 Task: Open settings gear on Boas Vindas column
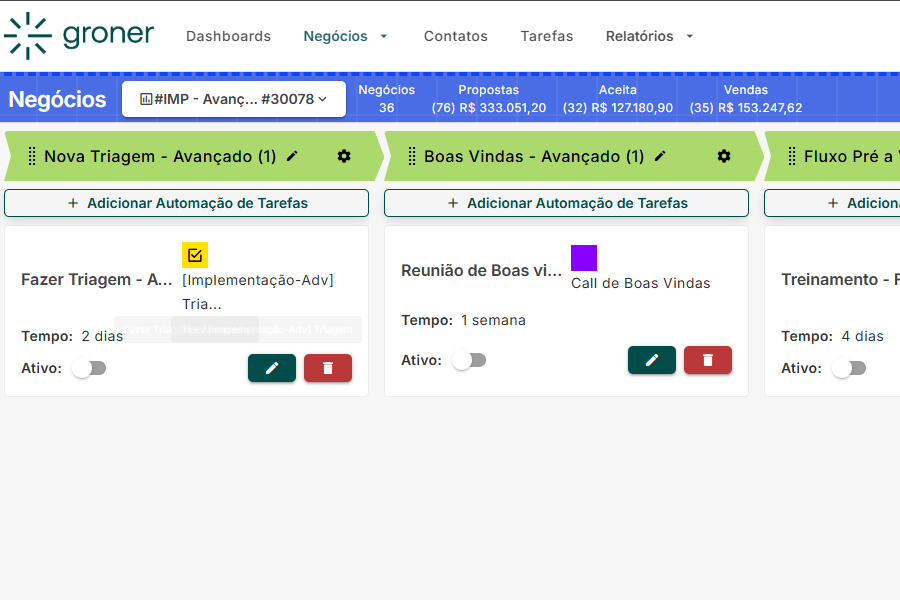pyautogui.click(x=724, y=156)
